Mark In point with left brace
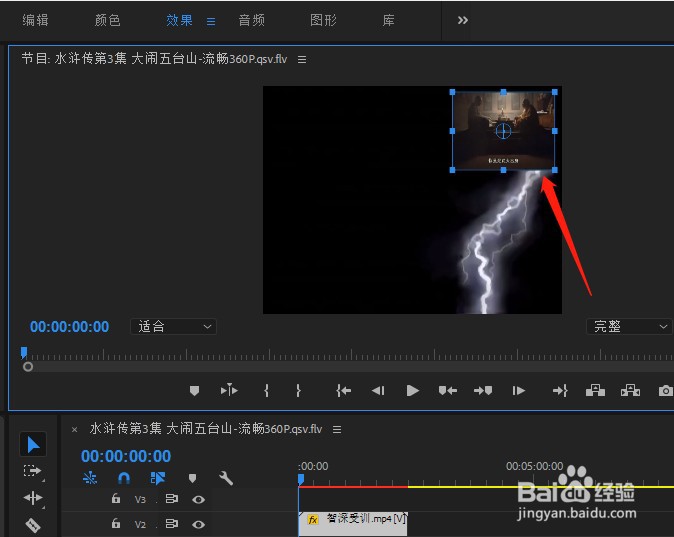This screenshot has width=674, height=537. point(267,390)
